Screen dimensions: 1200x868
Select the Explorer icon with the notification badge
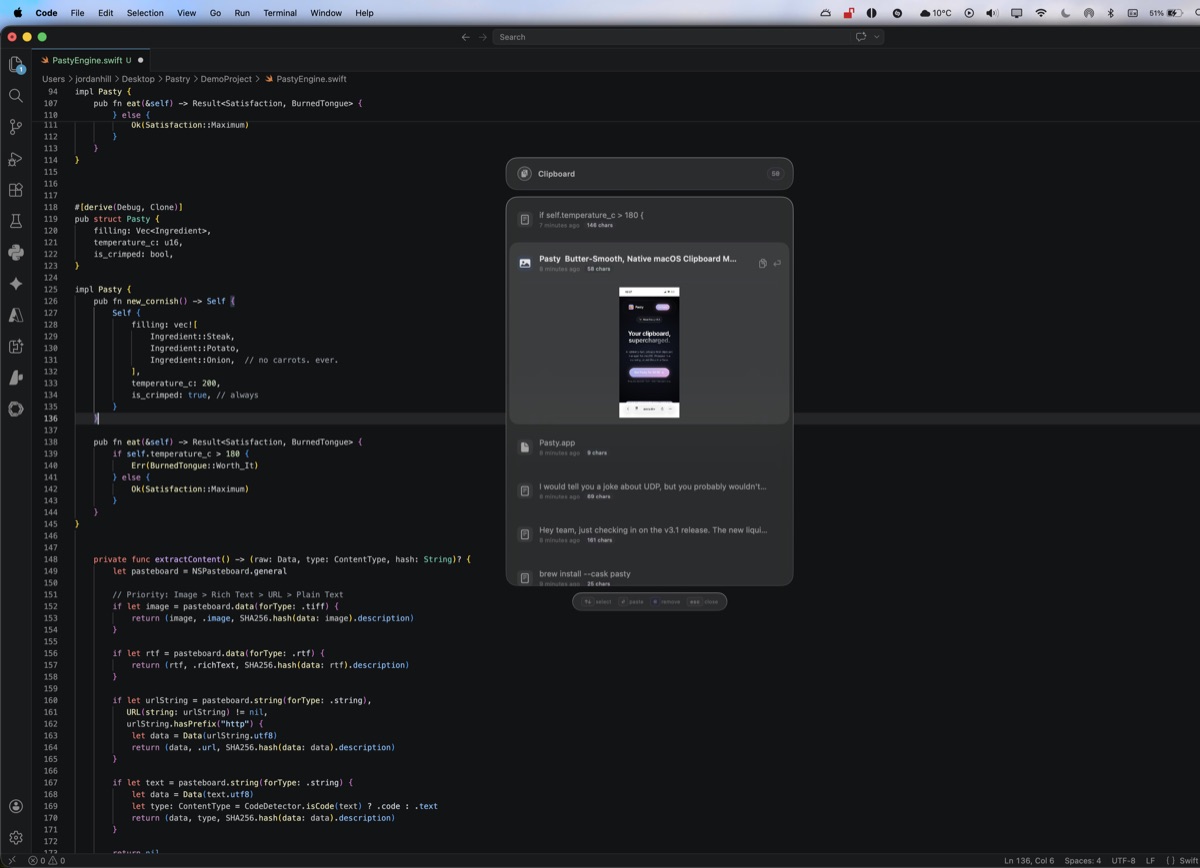(x=15, y=63)
